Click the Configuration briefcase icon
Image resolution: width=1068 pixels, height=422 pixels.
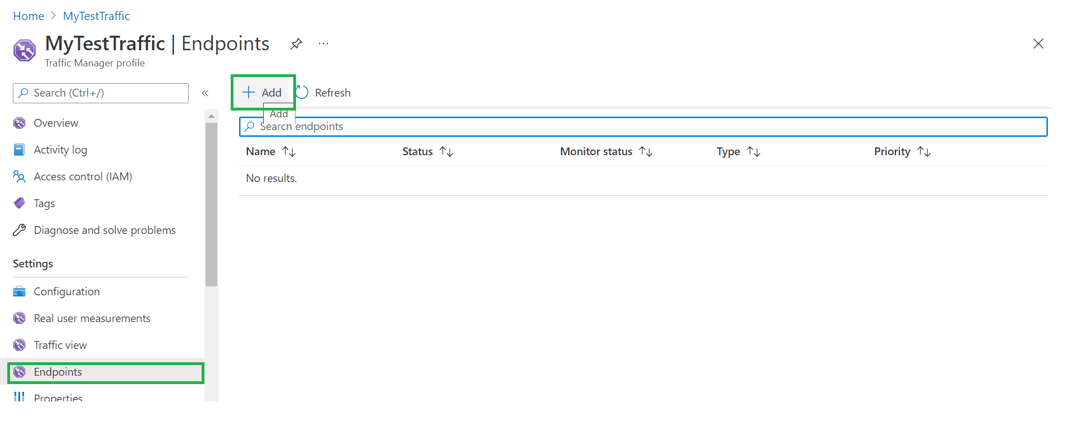click(x=20, y=292)
